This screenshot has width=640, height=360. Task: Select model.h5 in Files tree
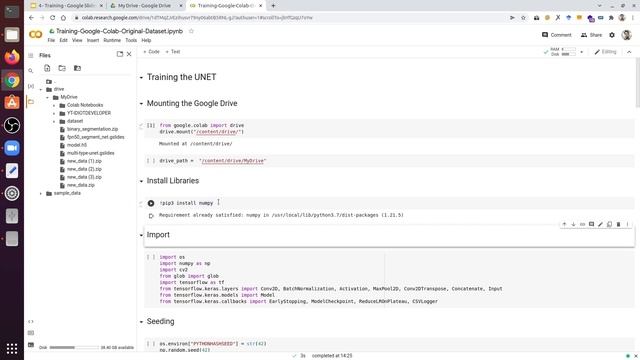pos(77,145)
